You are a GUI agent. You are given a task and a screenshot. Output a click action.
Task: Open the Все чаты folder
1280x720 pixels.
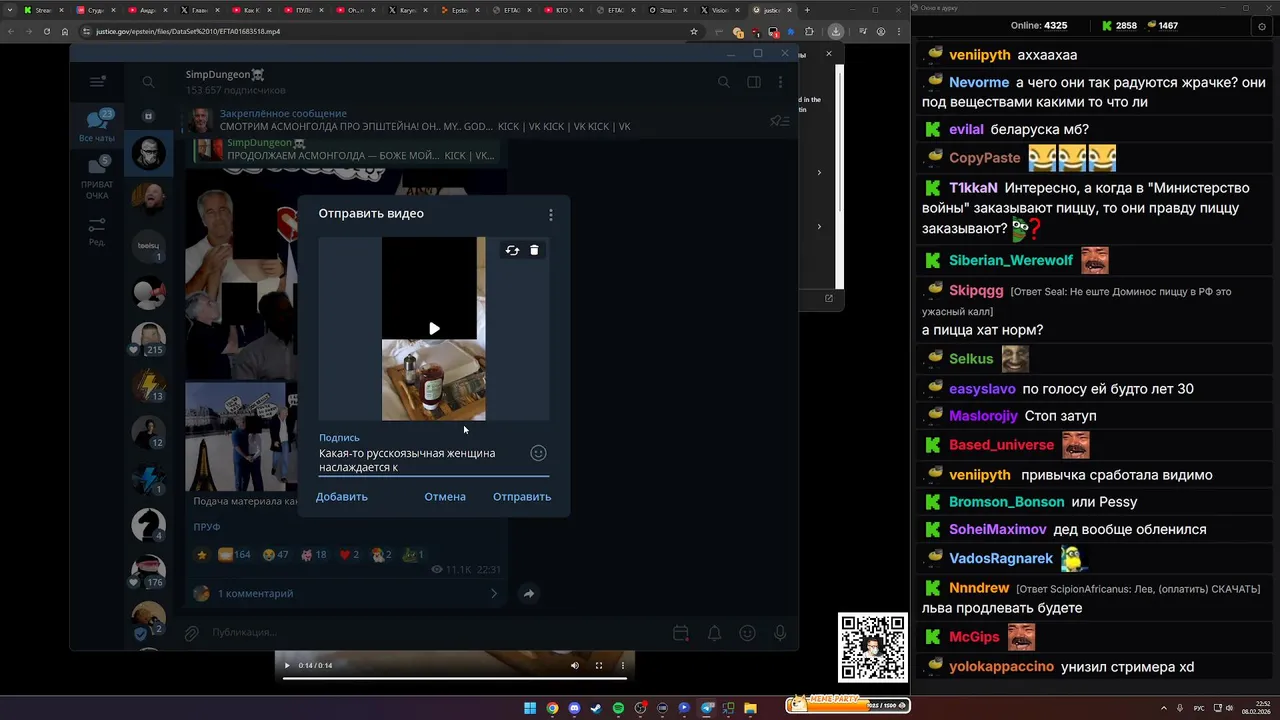tap(97, 127)
